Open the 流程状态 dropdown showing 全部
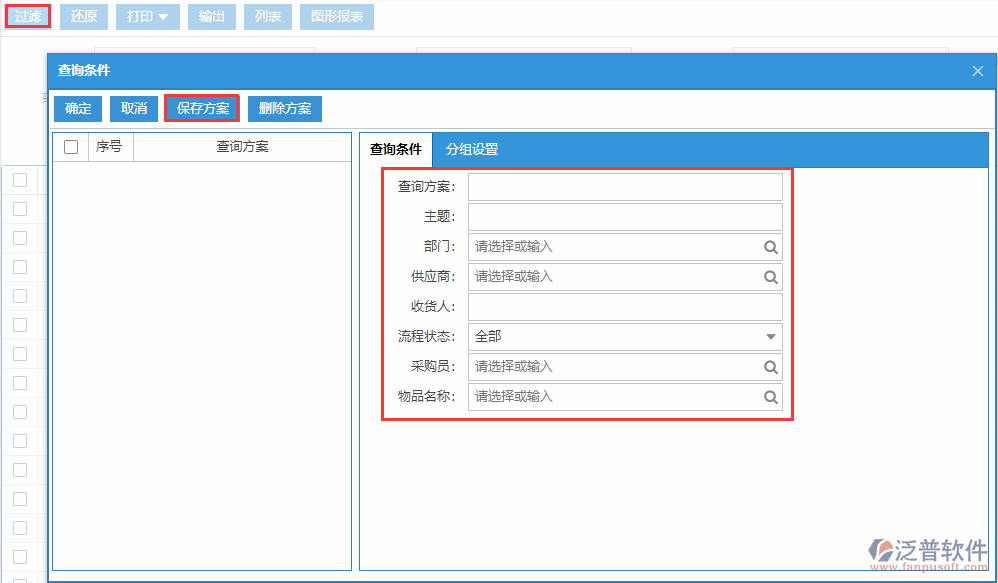This screenshot has width=998, height=583. tap(770, 336)
